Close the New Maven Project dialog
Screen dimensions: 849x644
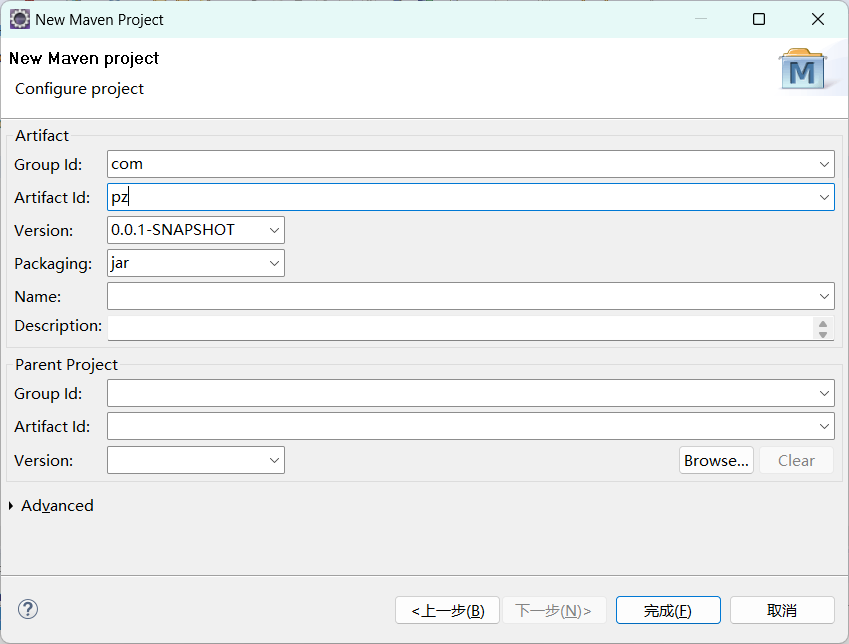818,19
